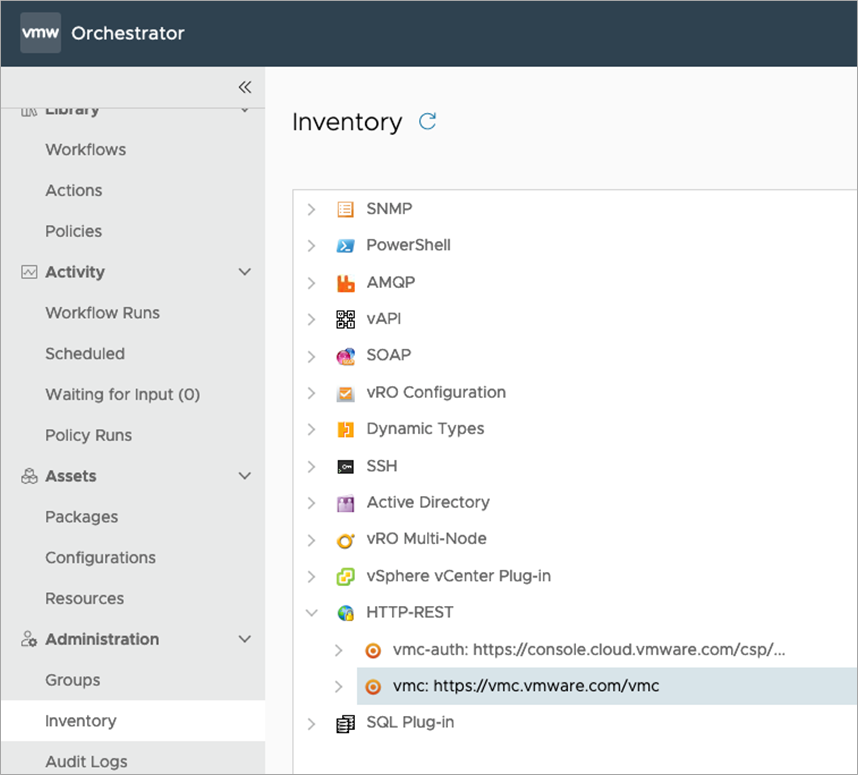
Task: Expand the Dynamic Types node
Action: (x=311, y=430)
